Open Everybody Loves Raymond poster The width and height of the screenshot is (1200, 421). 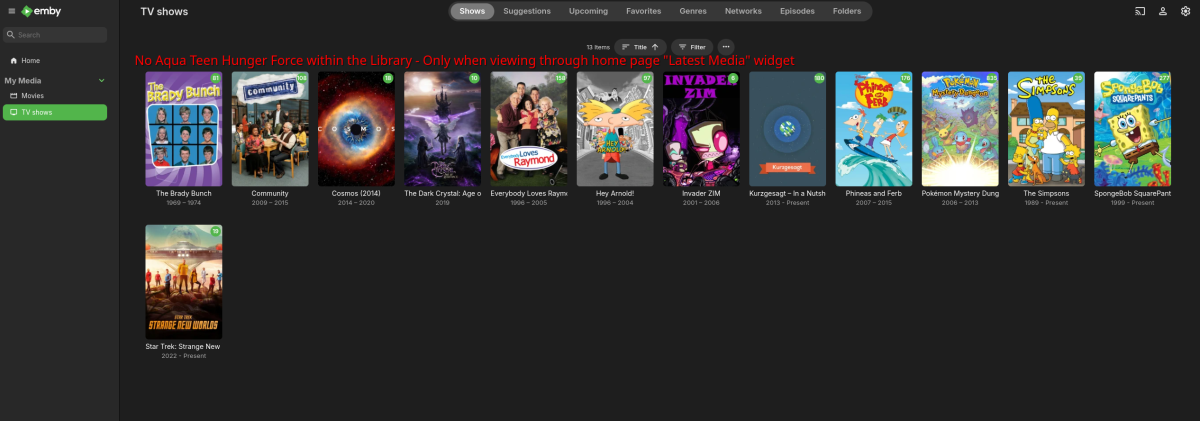[529, 129]
